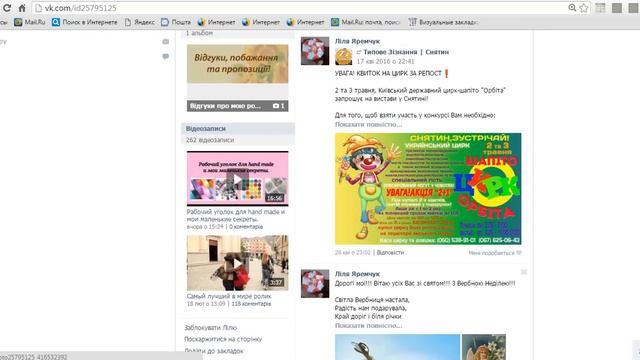The height and width of the screenshot is (360, 640).
Task: Click the speech bubble icon below it in left column
Action: (x=165, y=57)
